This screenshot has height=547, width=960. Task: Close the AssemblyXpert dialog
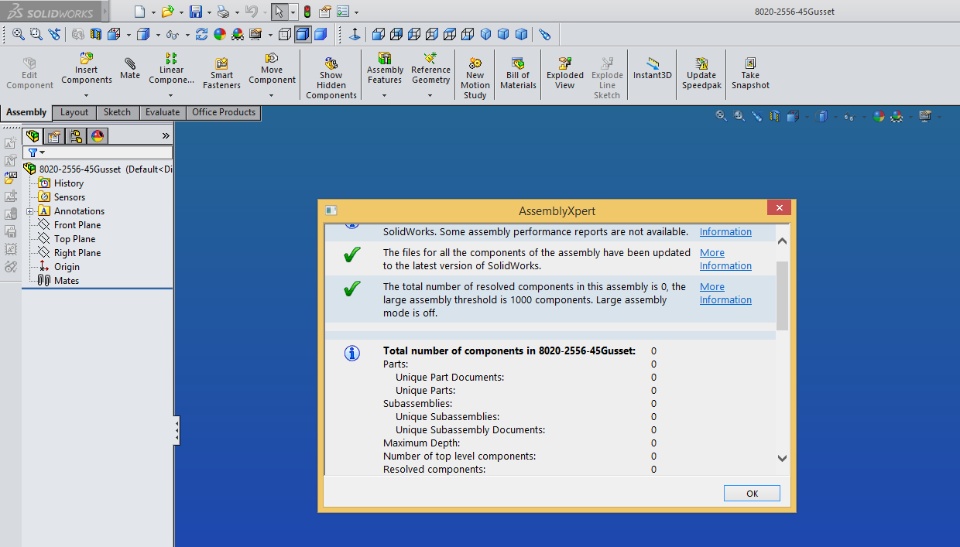pos(779,208)
